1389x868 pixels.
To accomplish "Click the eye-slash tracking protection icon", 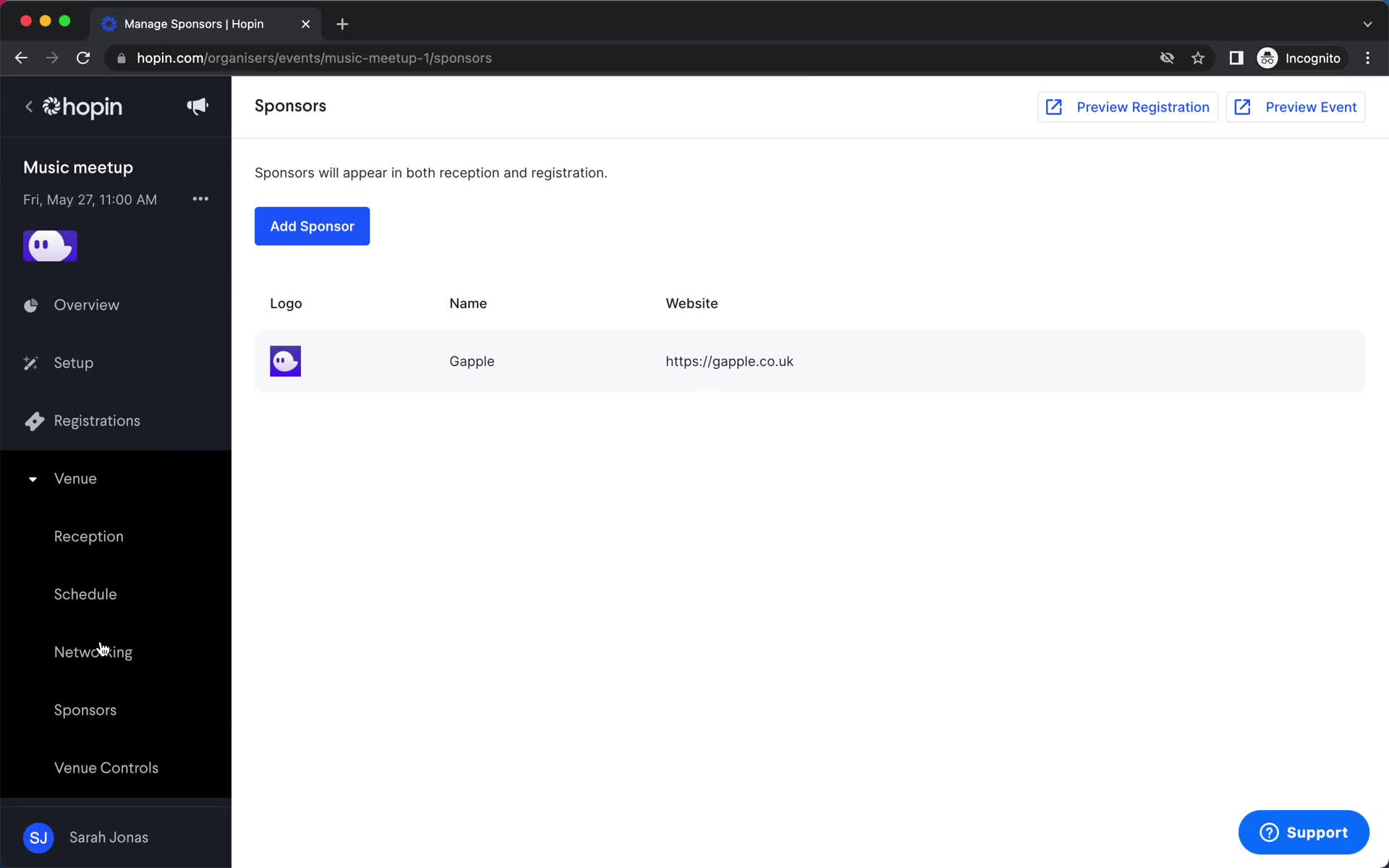I will [1167, 58].
